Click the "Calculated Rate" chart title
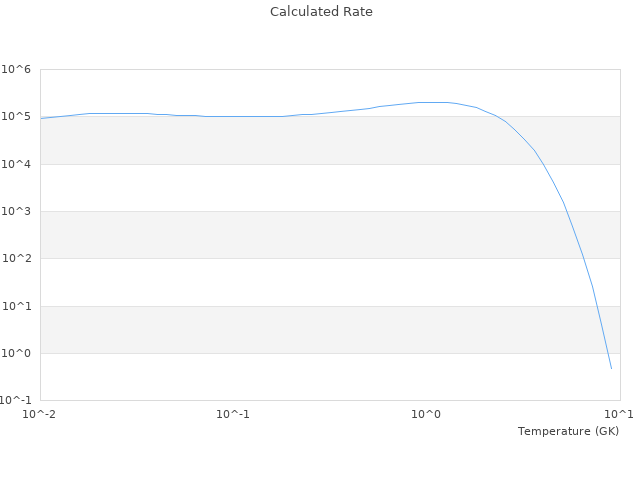 click(x=321, y=12)
